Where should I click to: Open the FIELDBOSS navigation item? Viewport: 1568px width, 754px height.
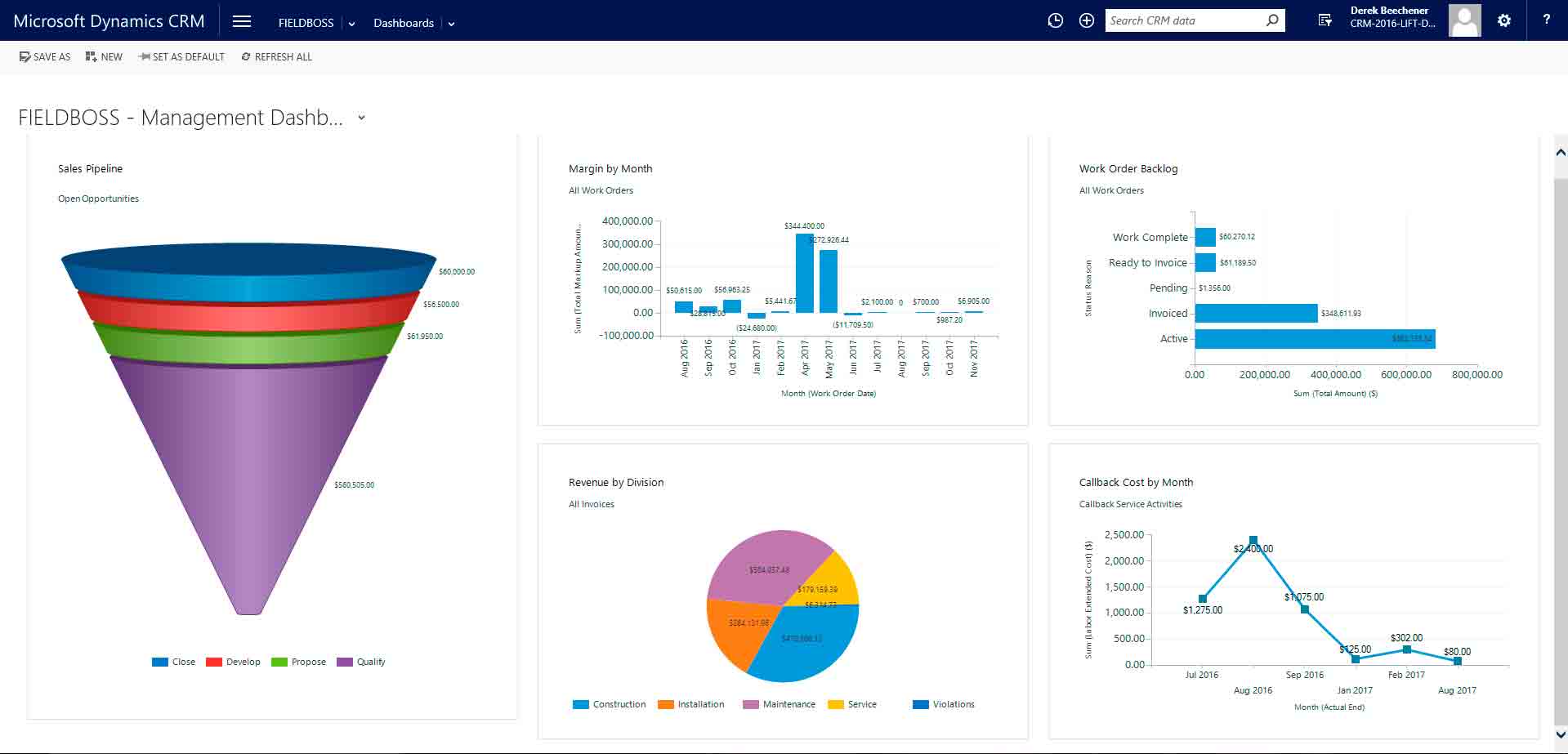306,23
